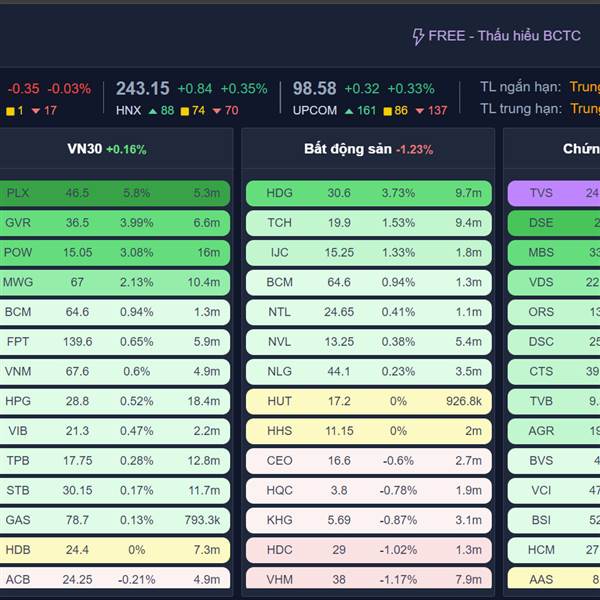The height and width of the screenshot is (600, 600).
Task: Select BCM row in VN30 column
Action: (x=115, y=312)
